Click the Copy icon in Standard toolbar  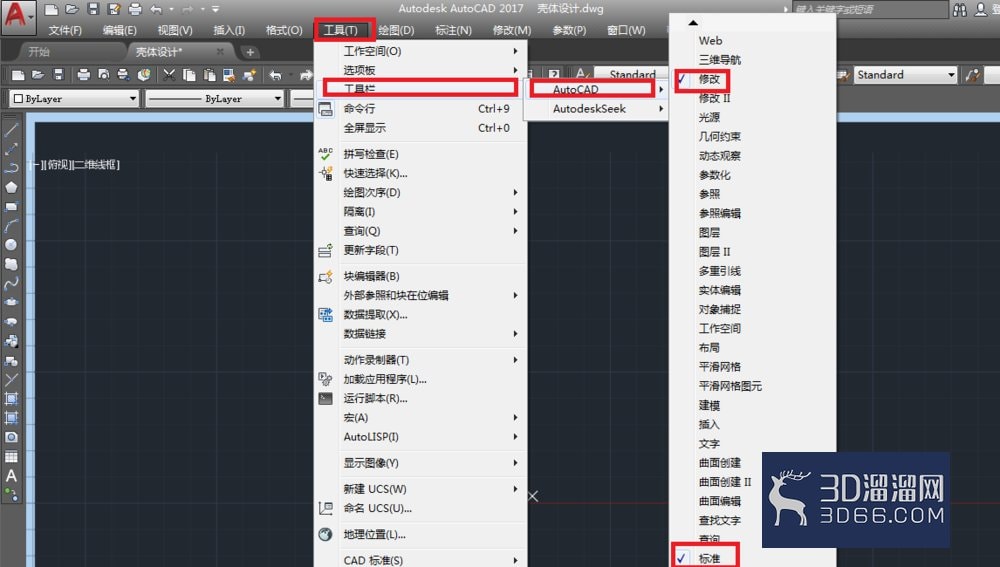point(189,75)
